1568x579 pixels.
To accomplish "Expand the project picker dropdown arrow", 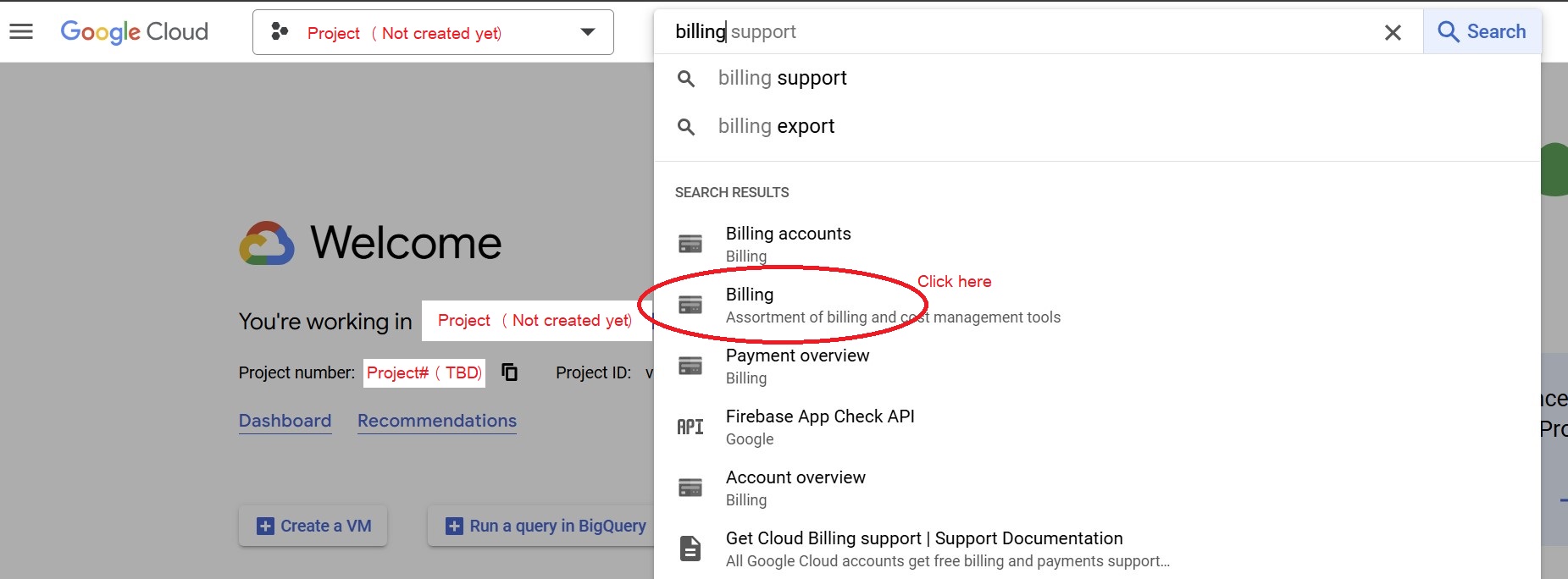I will coord(588,32).
